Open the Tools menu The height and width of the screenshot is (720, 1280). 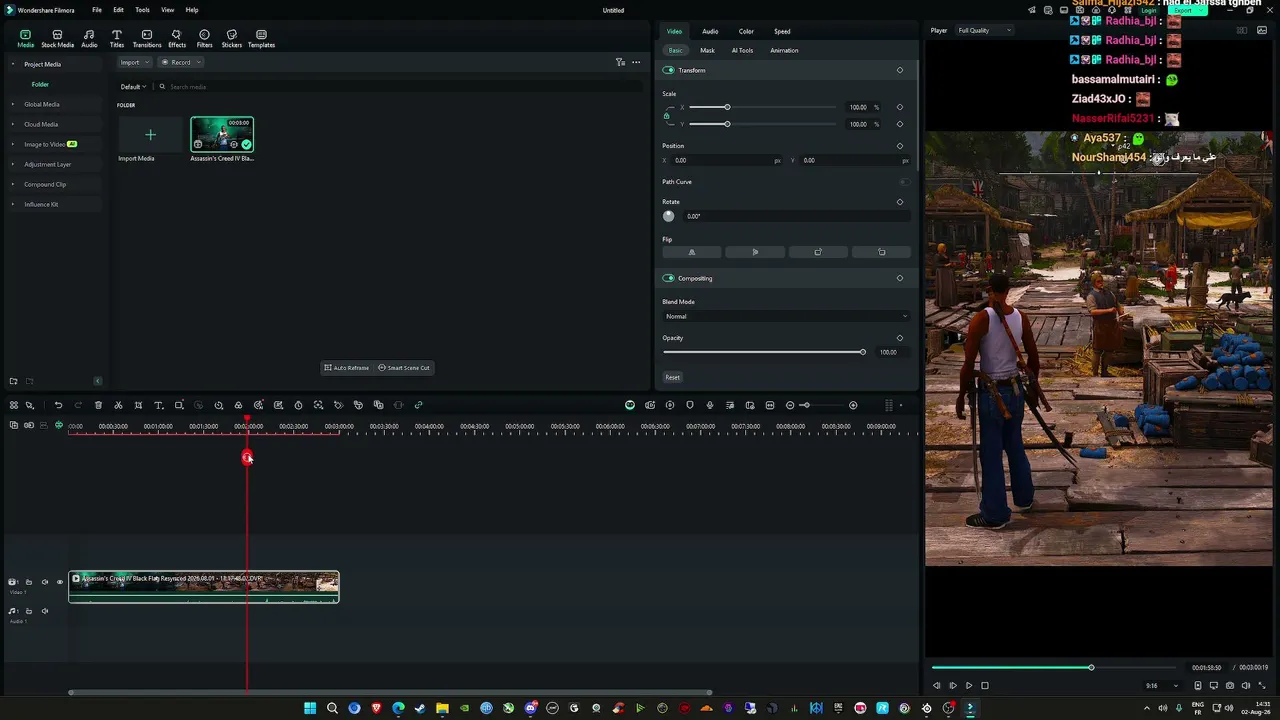click(x=142, y=10)
